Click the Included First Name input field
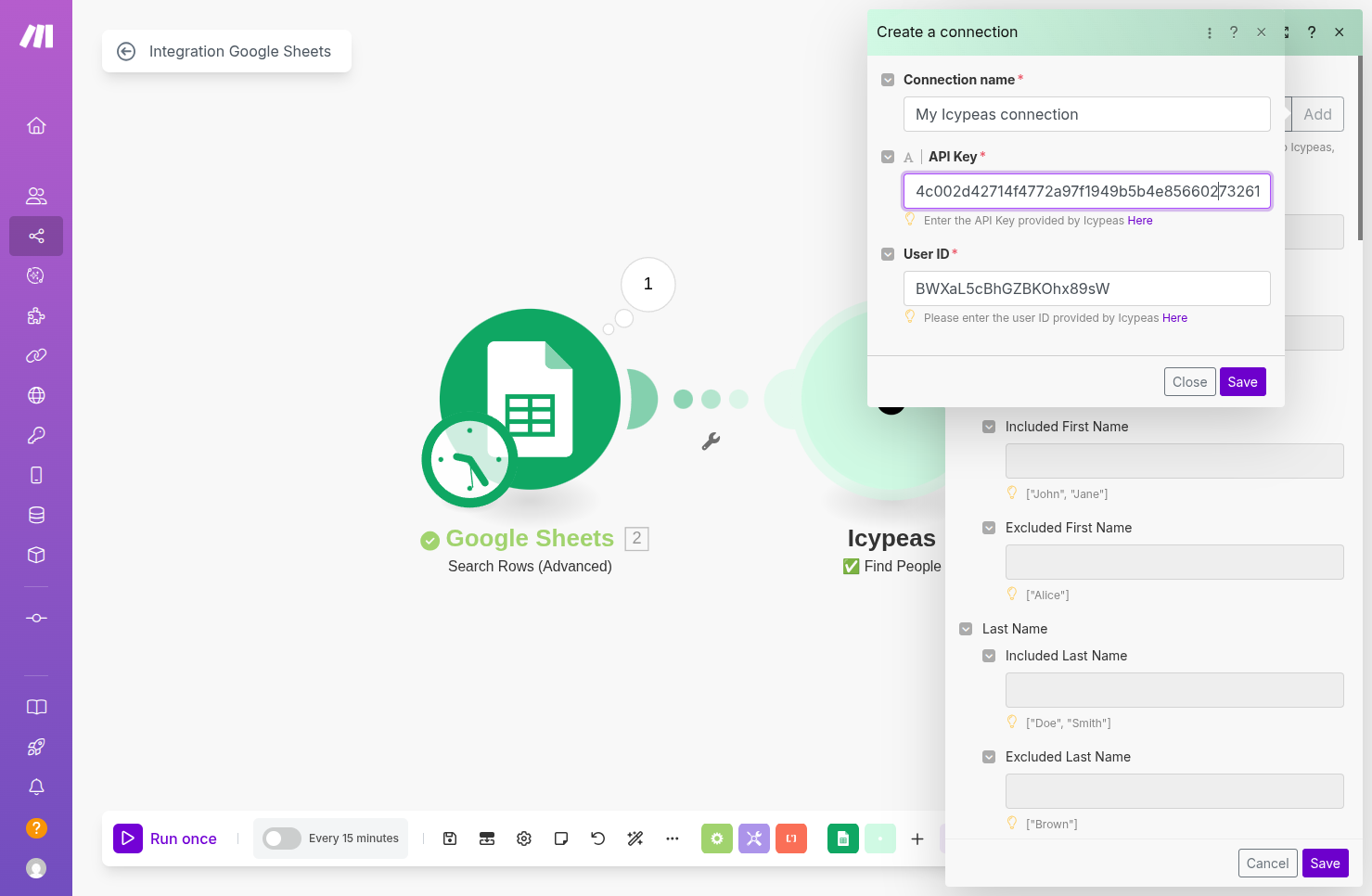The height and width of the screenshot is (896, 1372). click(1174, 461)
